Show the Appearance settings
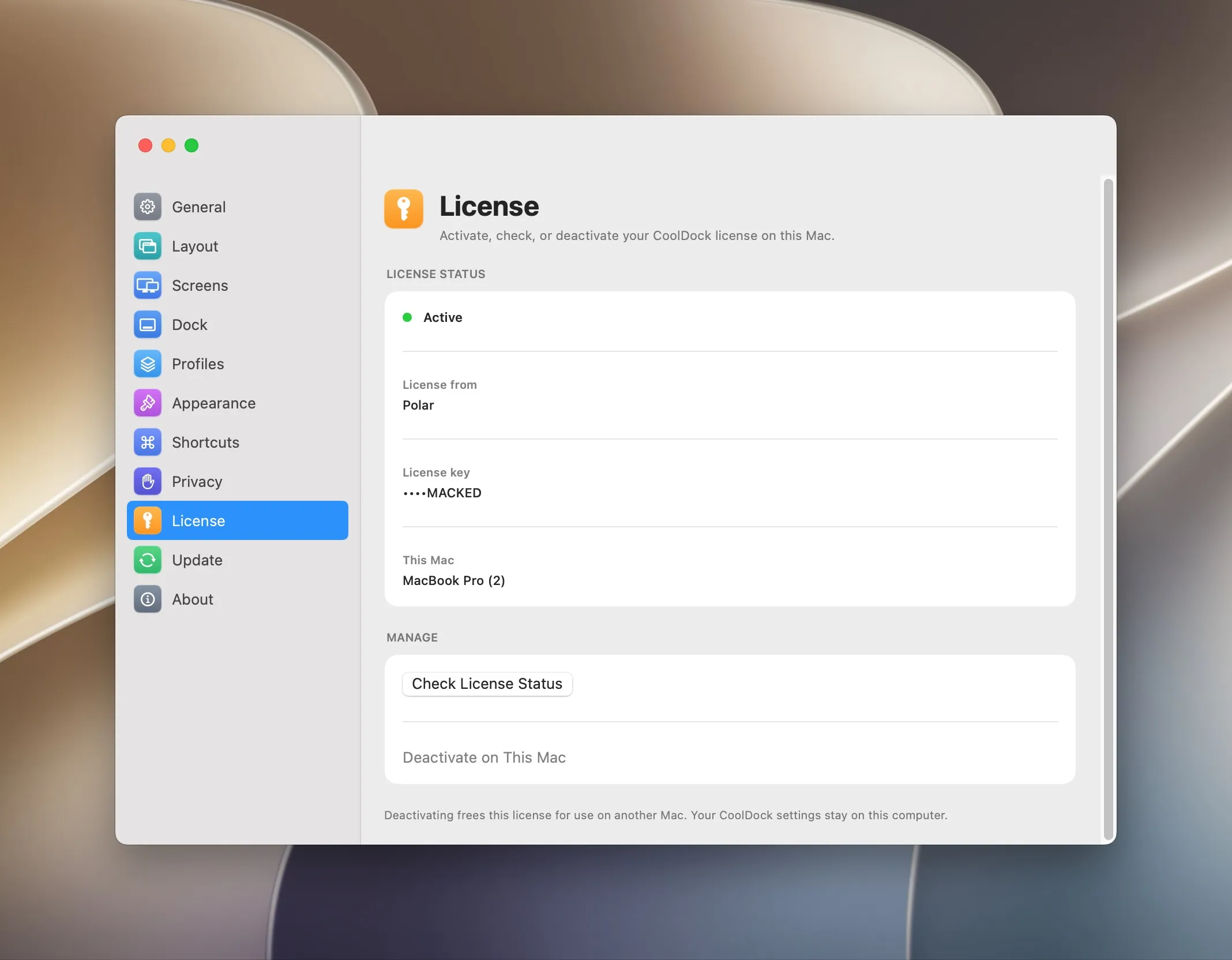 [x=238, y=403]
